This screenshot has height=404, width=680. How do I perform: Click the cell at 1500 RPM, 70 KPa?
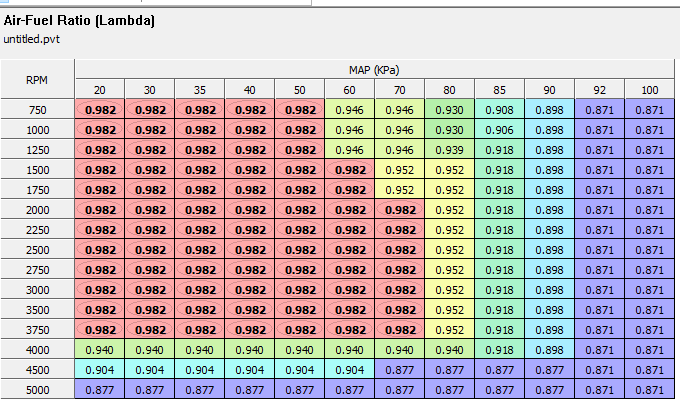(x=399, y=170)
